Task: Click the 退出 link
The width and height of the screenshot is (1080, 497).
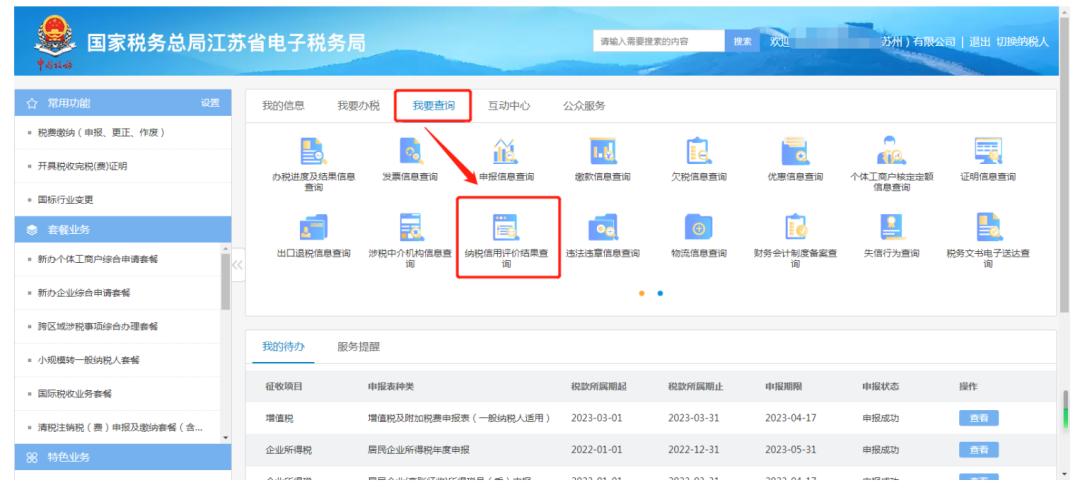Action: pyautogui.click(x=979, y=41)
